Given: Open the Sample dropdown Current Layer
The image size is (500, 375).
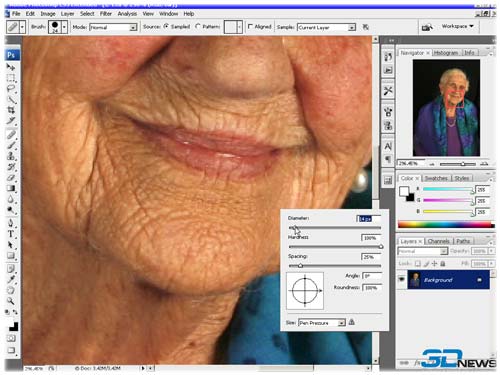Looking at the screenshot, I should (326, 27).
